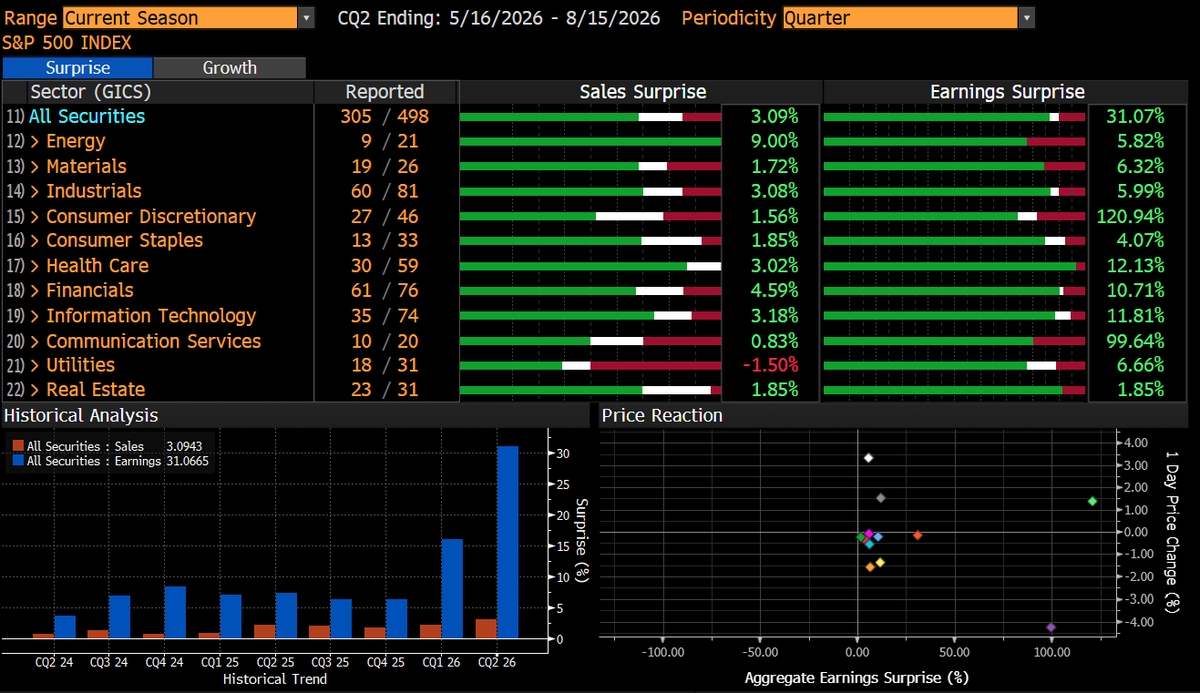
Task: Click the CQ2 26 blue earnings bar
Action: 508,542
